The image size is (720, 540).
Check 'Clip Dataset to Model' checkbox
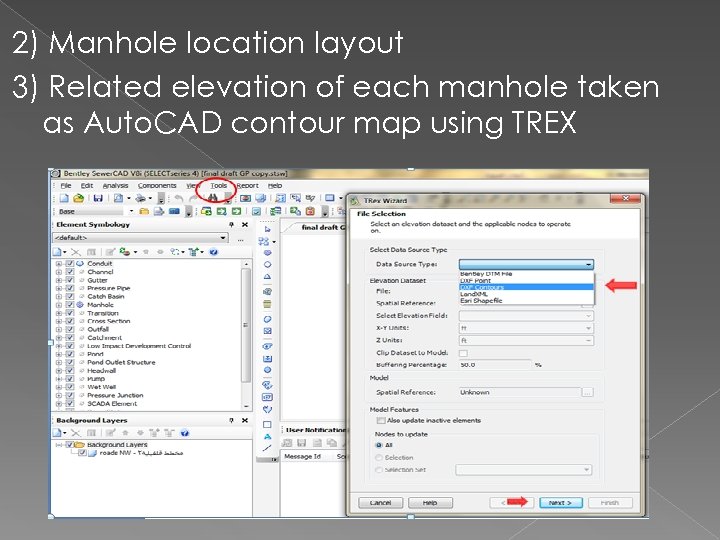463,353
